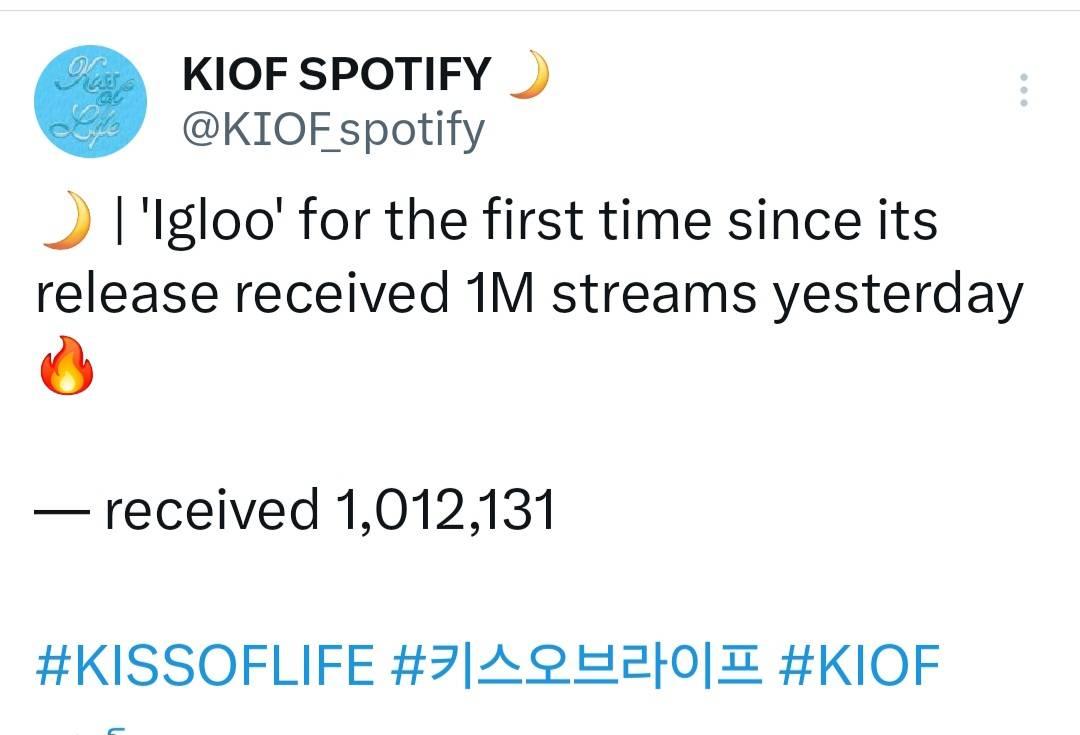
Task: Click the phrase 'since its' in the tweet
Action: pos(832,221)
